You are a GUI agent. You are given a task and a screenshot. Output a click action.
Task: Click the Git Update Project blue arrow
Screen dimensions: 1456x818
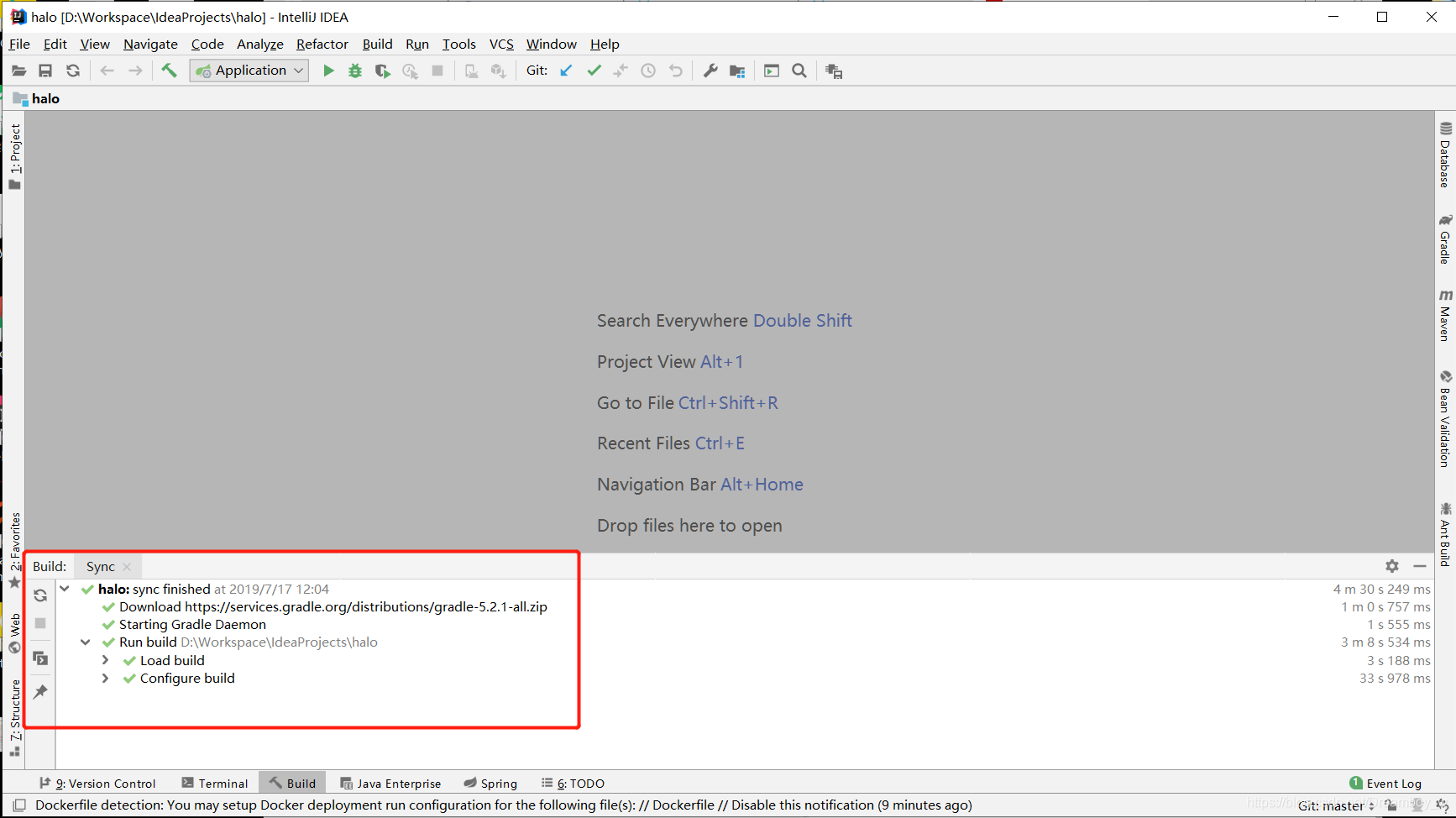tap(567, 71)
